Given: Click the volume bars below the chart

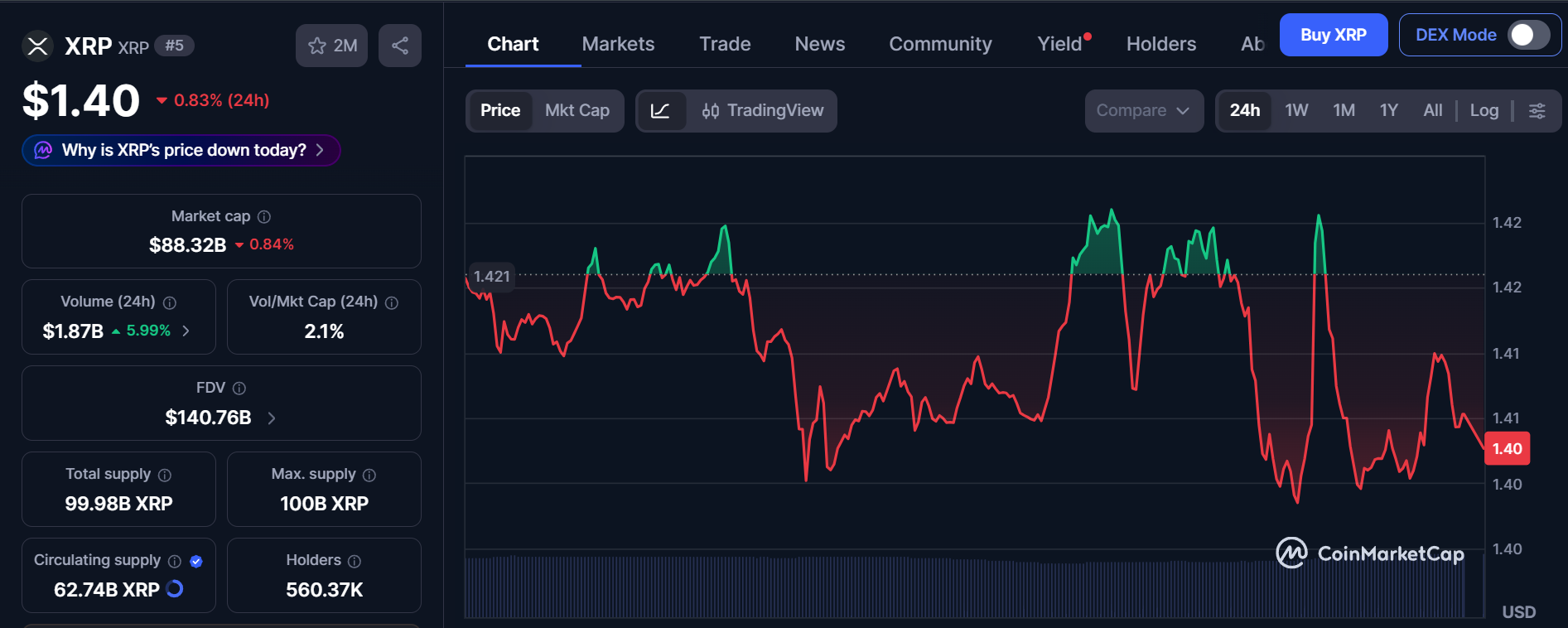Looking at the screenshot, I should click(x=966, y=587).
